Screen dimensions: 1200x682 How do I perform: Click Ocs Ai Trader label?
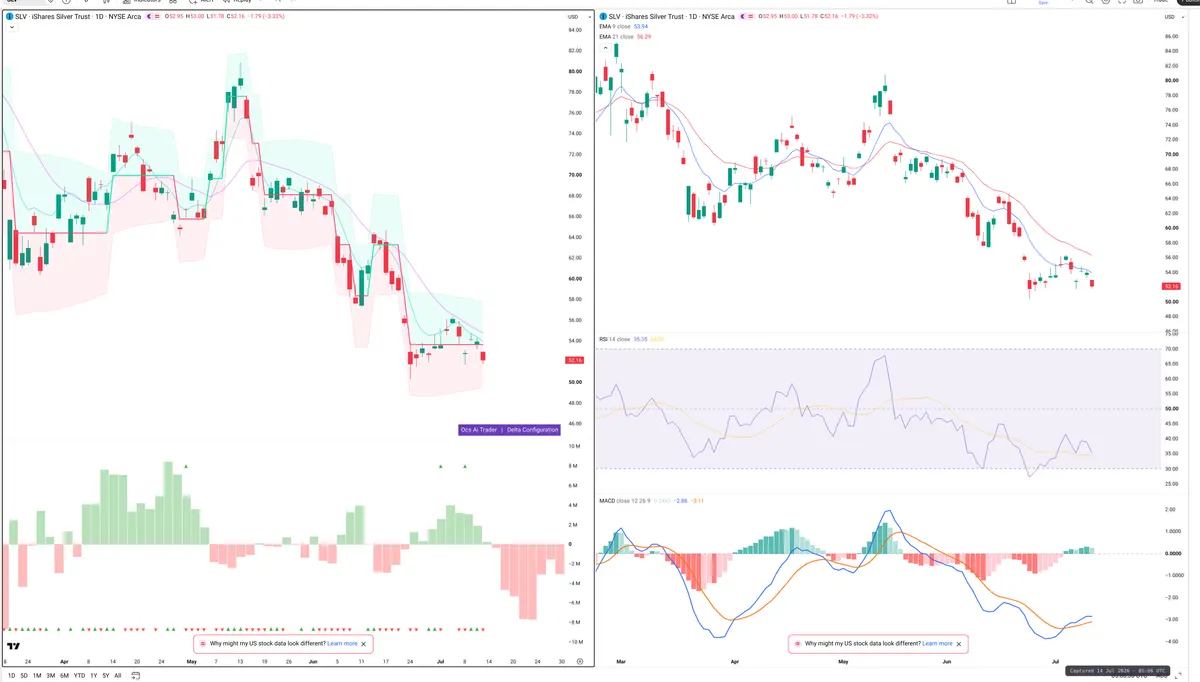point(479,430)
